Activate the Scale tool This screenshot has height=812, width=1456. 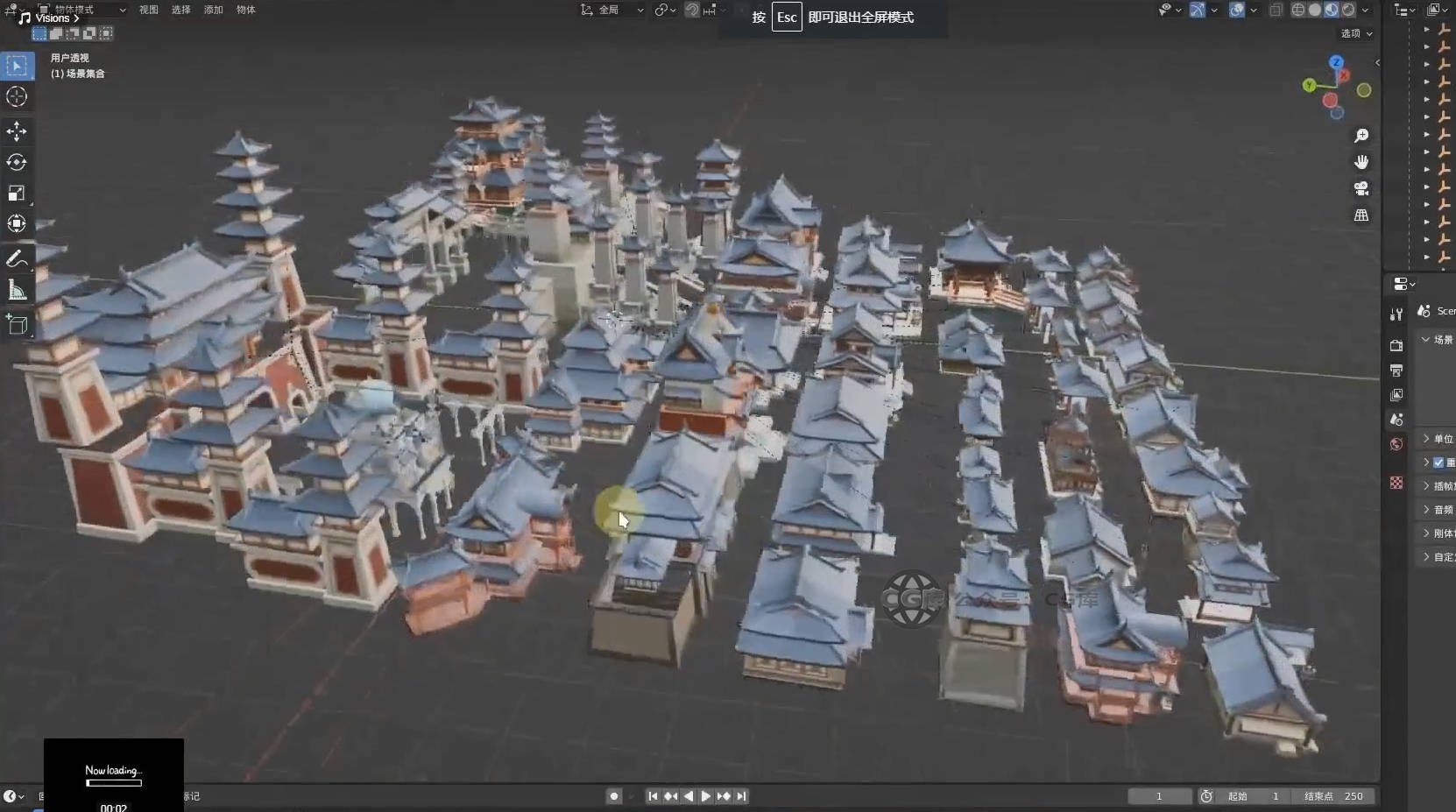click(17, 193)
